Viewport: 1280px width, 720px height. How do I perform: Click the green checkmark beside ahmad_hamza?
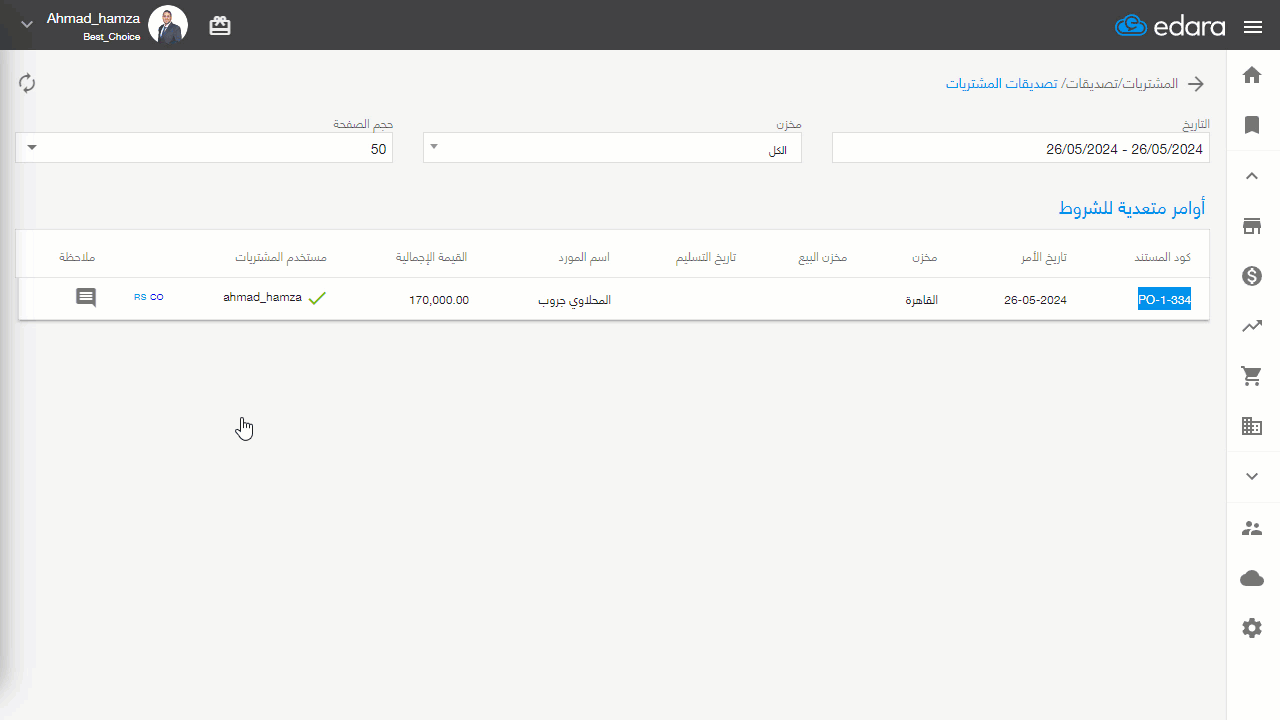click(317, 298)
